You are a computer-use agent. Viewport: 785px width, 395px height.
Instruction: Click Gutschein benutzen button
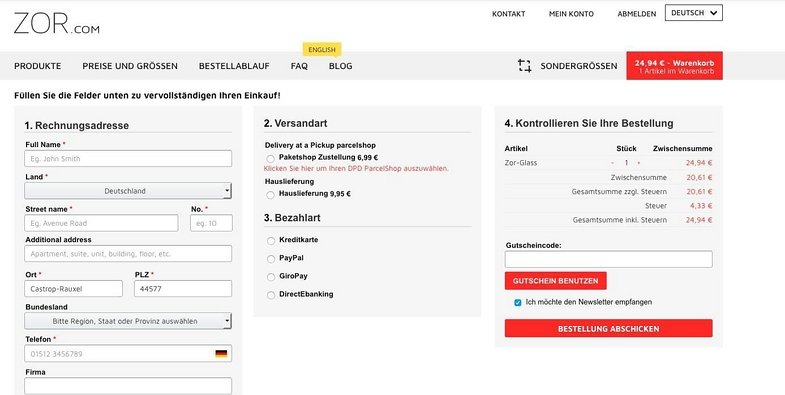(x=556, y=281)
